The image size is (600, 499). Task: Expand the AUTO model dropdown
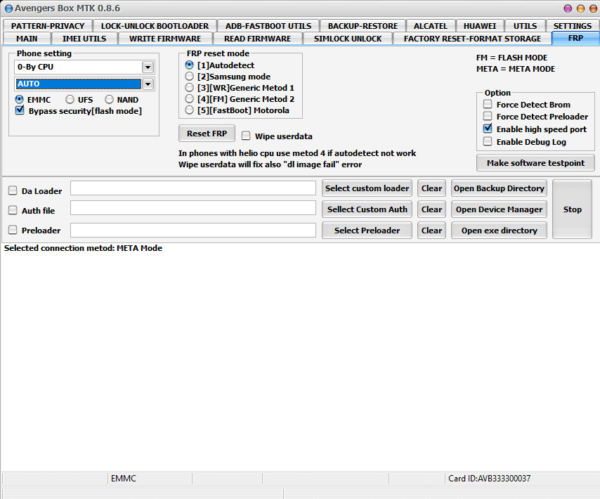click(x=148, y=84)
